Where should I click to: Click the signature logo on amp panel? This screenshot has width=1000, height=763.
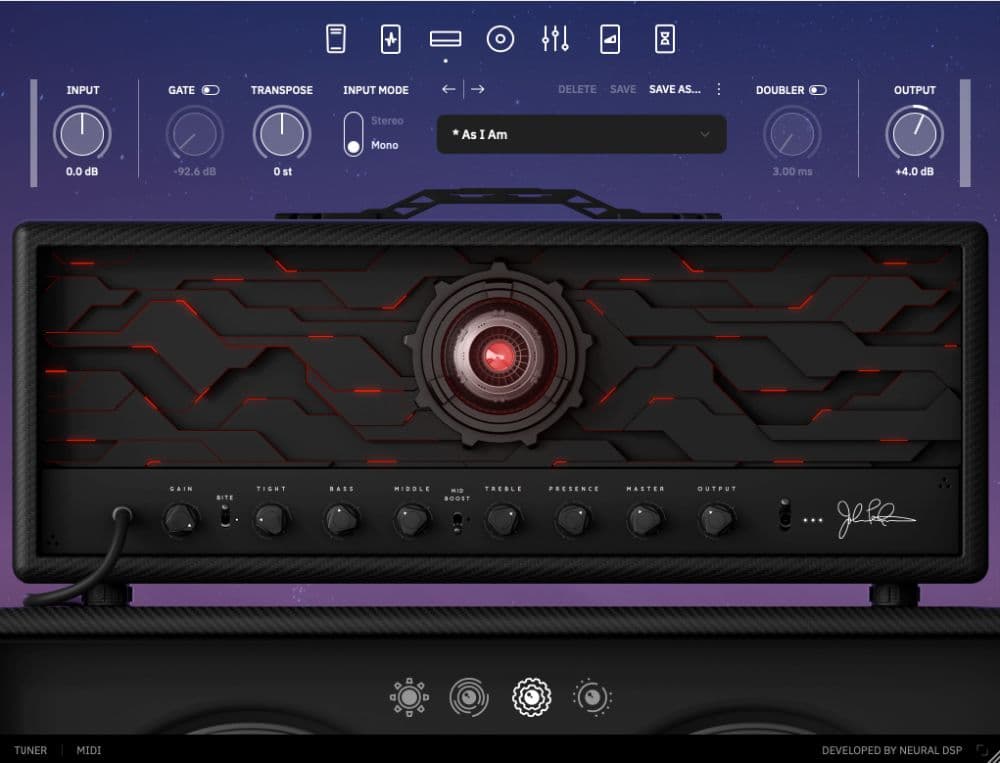[875, 519]
